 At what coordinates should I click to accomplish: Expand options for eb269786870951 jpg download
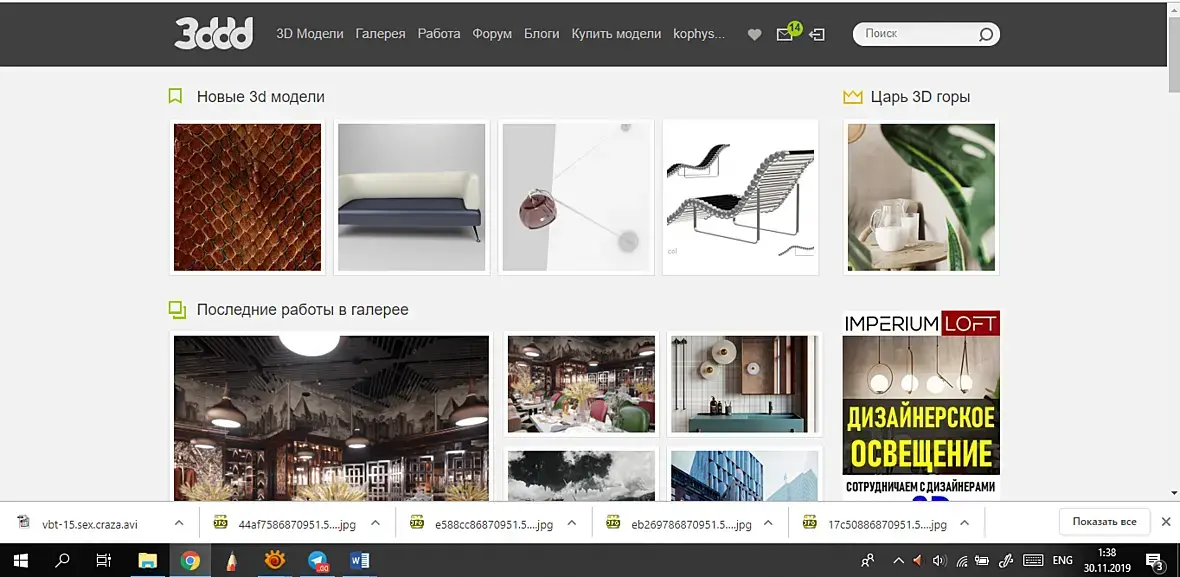768,523
